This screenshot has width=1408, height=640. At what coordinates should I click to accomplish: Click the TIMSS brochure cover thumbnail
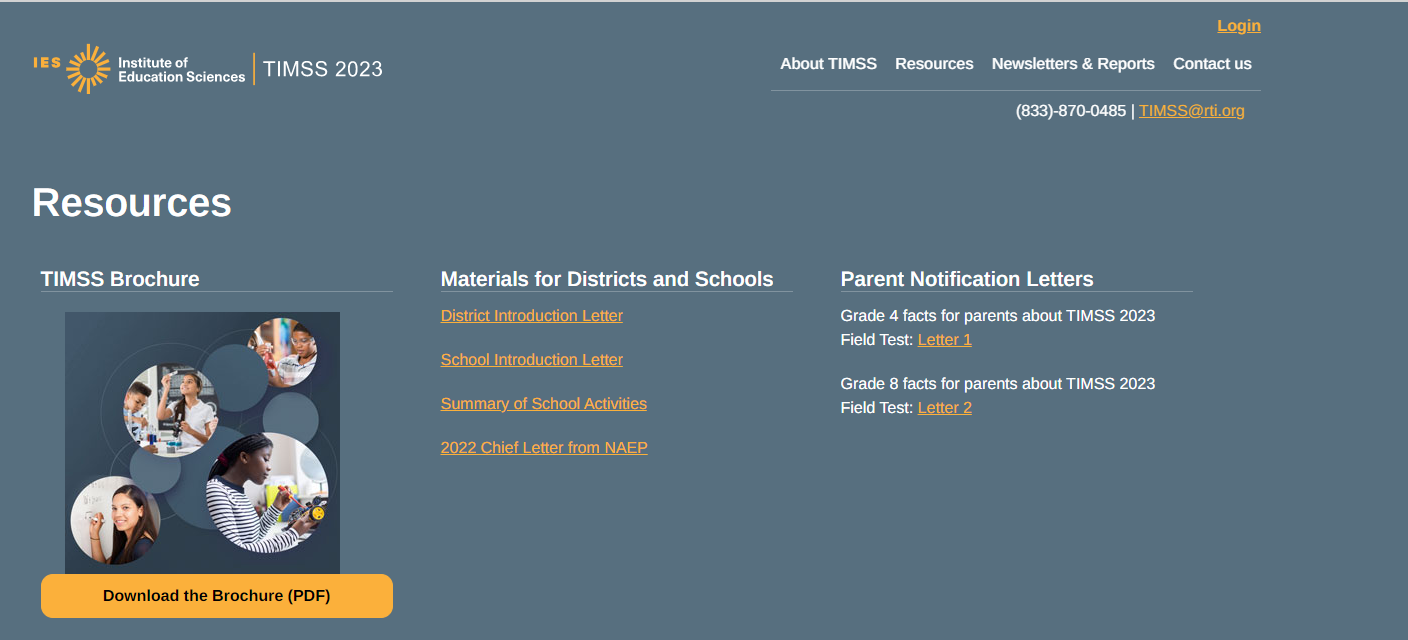(x=202, y=442)
